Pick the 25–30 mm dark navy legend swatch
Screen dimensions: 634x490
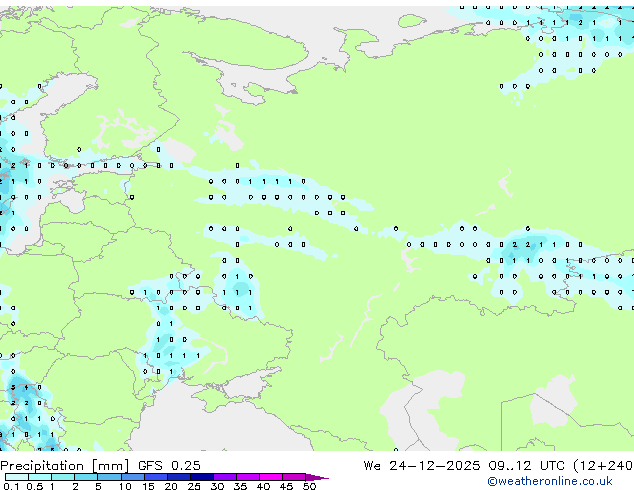[201, 477]
